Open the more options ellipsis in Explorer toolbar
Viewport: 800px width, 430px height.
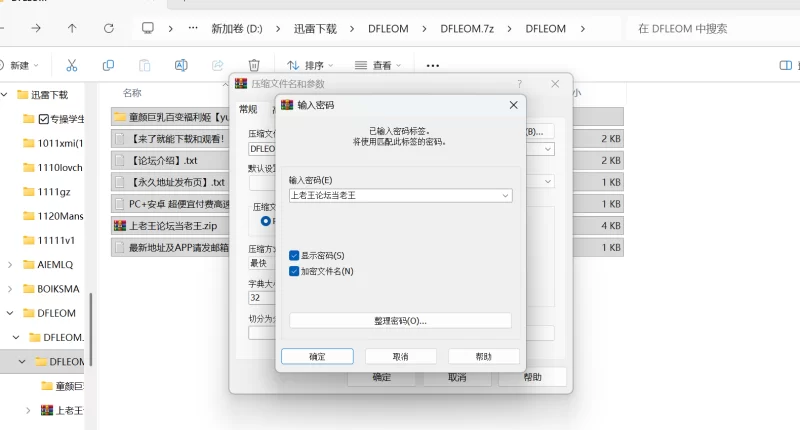[x=433, y=65]
